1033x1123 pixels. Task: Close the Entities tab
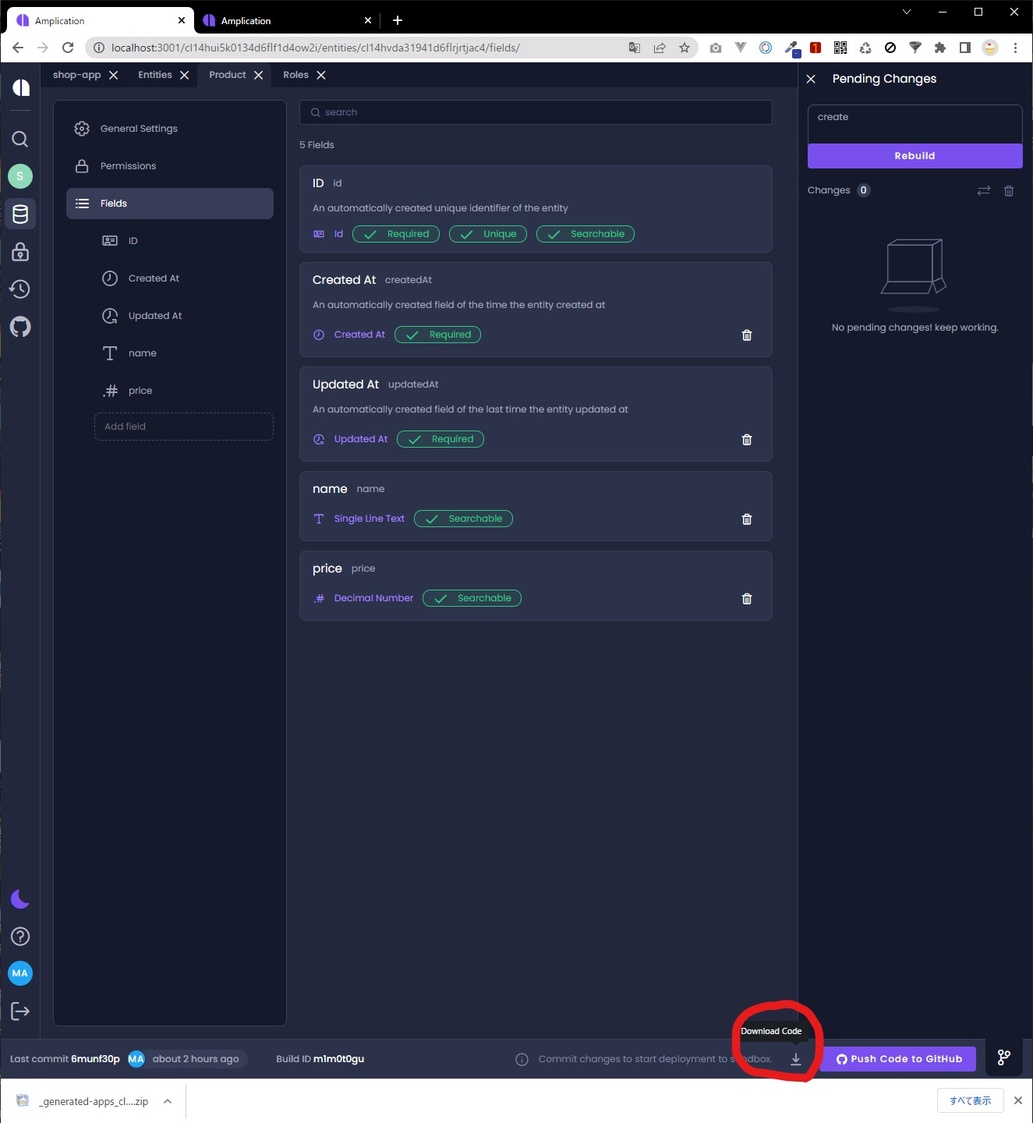(x=184, y=75)
